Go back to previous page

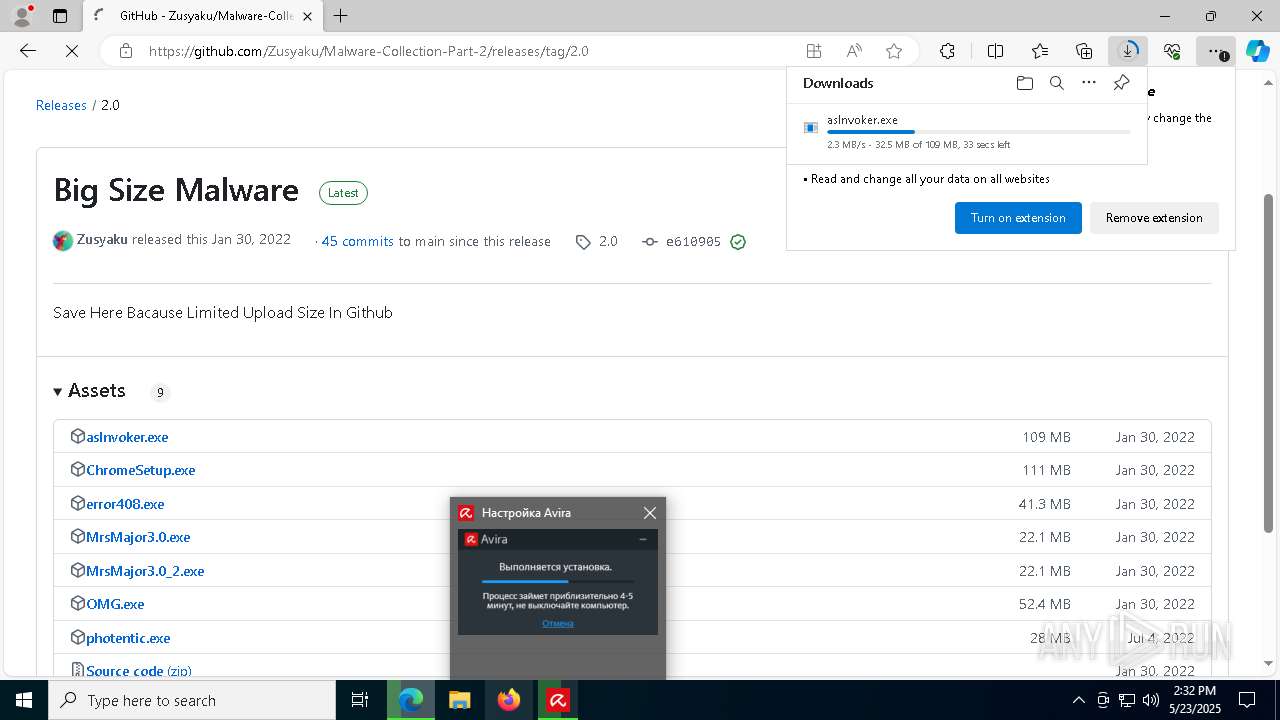(28, 51)
